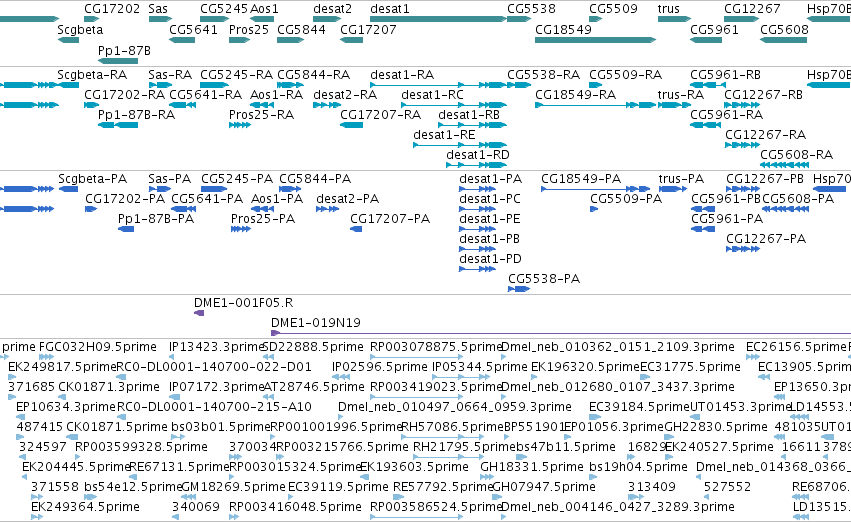Viewport: 851px width, 522px height.
Task: Select the Pros25-PA protein label
Action: pos(263,219)
